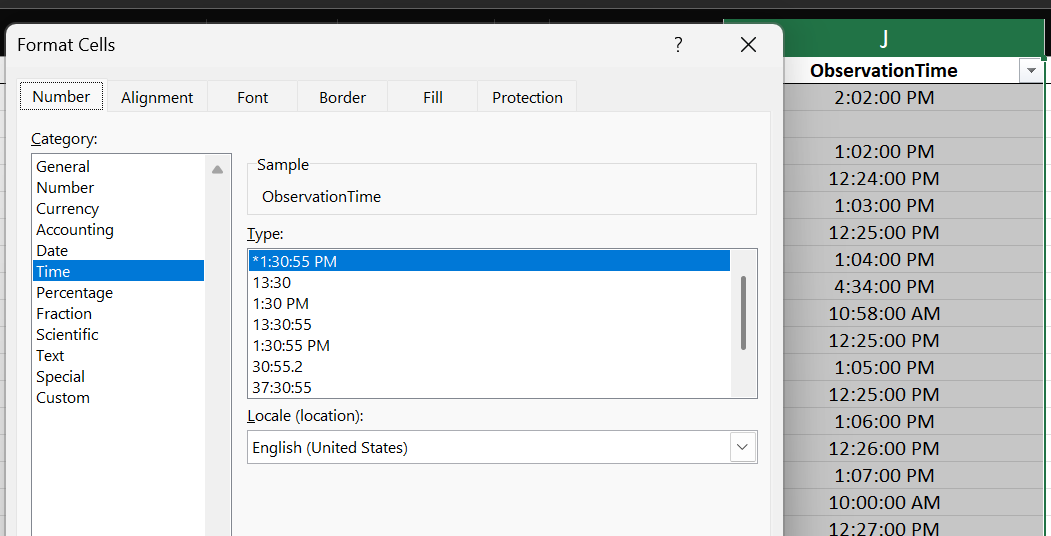Expand the Locale location dropdown

[x=742, y=448]
